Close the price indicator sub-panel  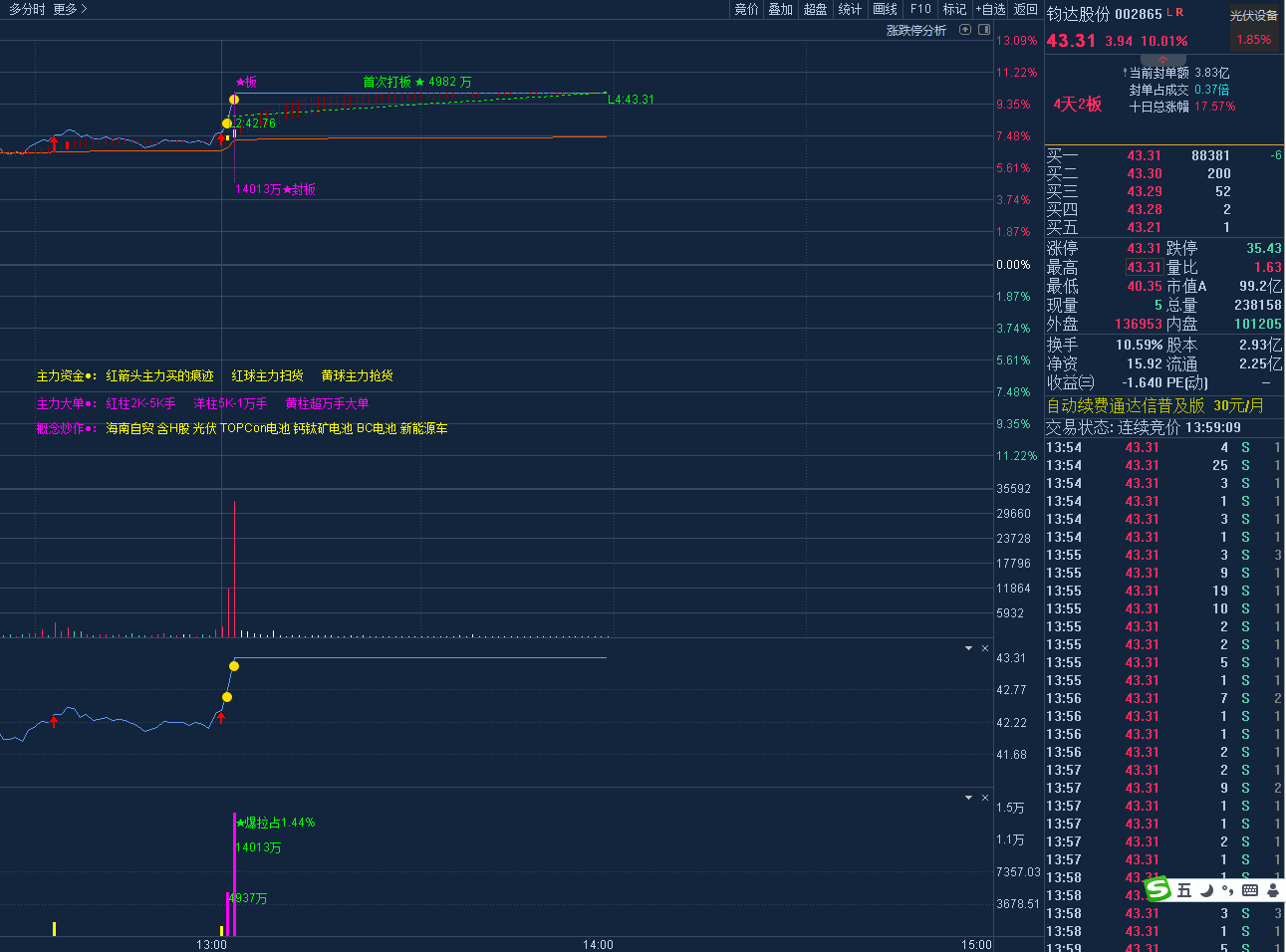click(985, 648)
